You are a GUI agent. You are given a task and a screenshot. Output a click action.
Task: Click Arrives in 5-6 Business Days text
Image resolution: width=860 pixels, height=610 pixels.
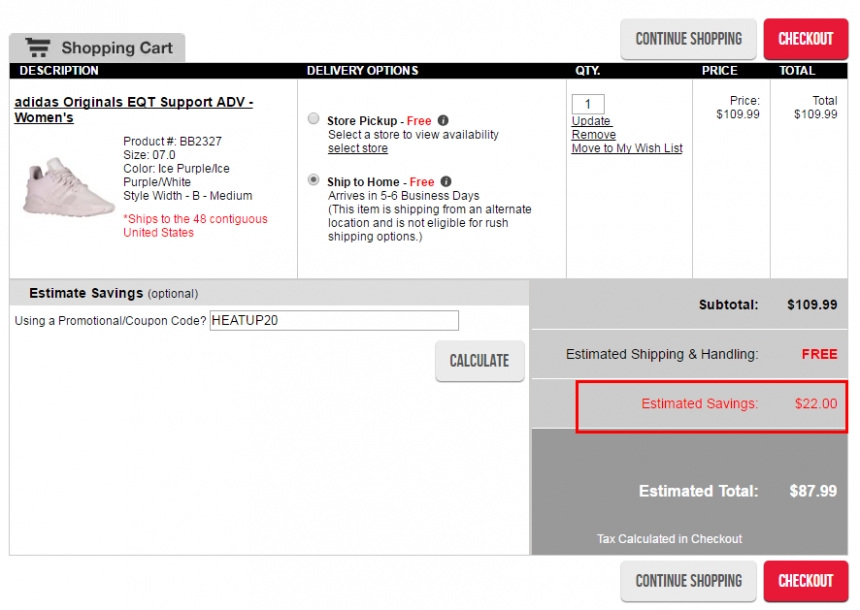(404, 196)
